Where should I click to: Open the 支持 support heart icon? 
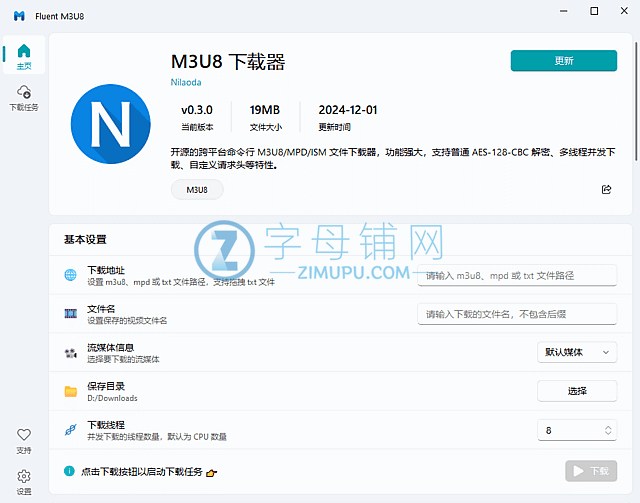coord(24,441)
